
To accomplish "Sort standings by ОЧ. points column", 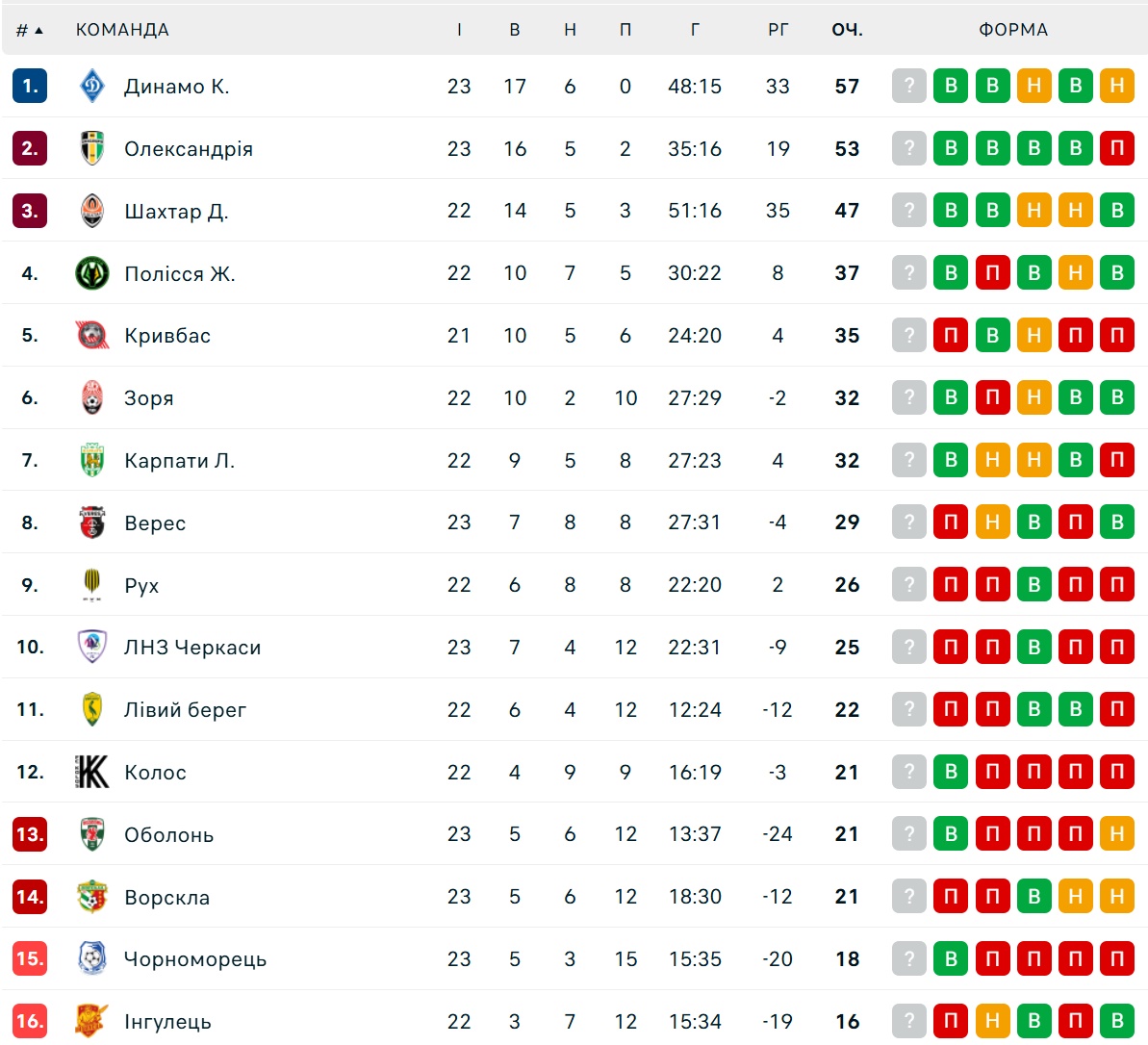I will click(x=847, y=30).
